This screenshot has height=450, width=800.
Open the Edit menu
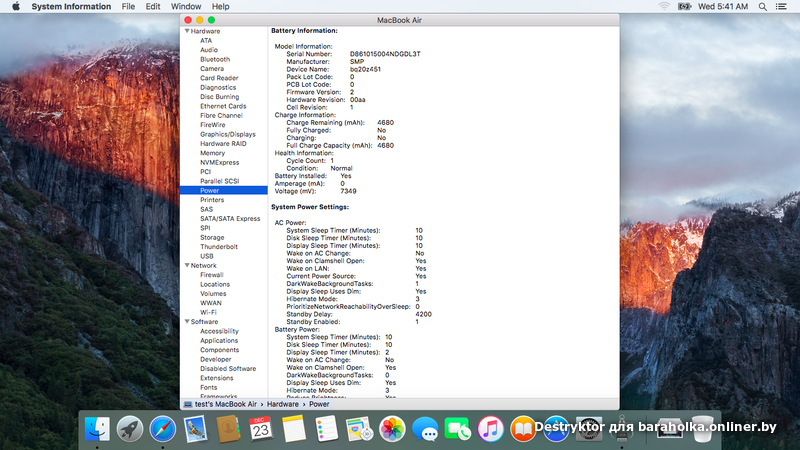153,7
